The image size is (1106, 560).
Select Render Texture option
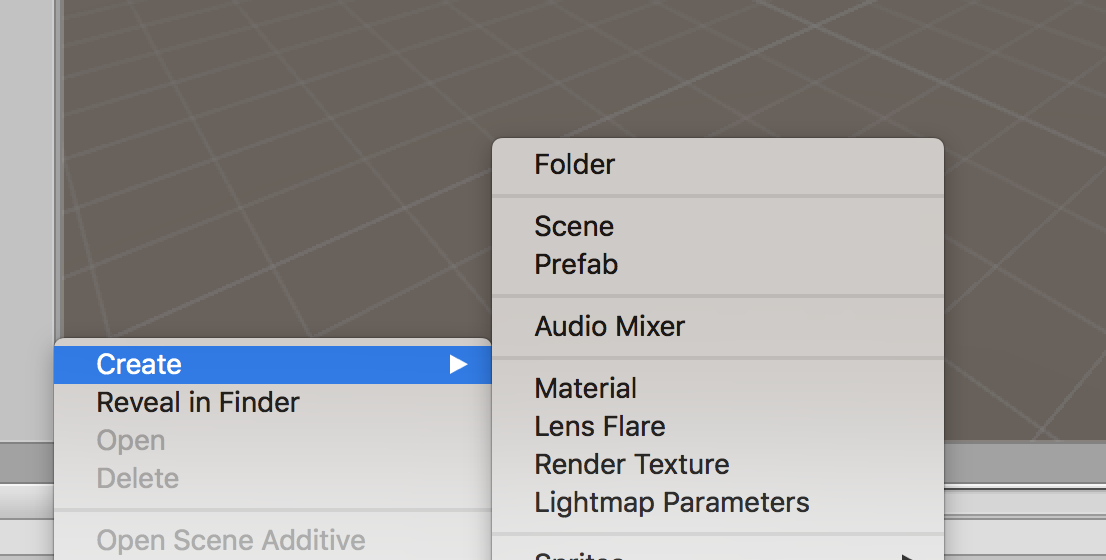[x=632, y=465]
